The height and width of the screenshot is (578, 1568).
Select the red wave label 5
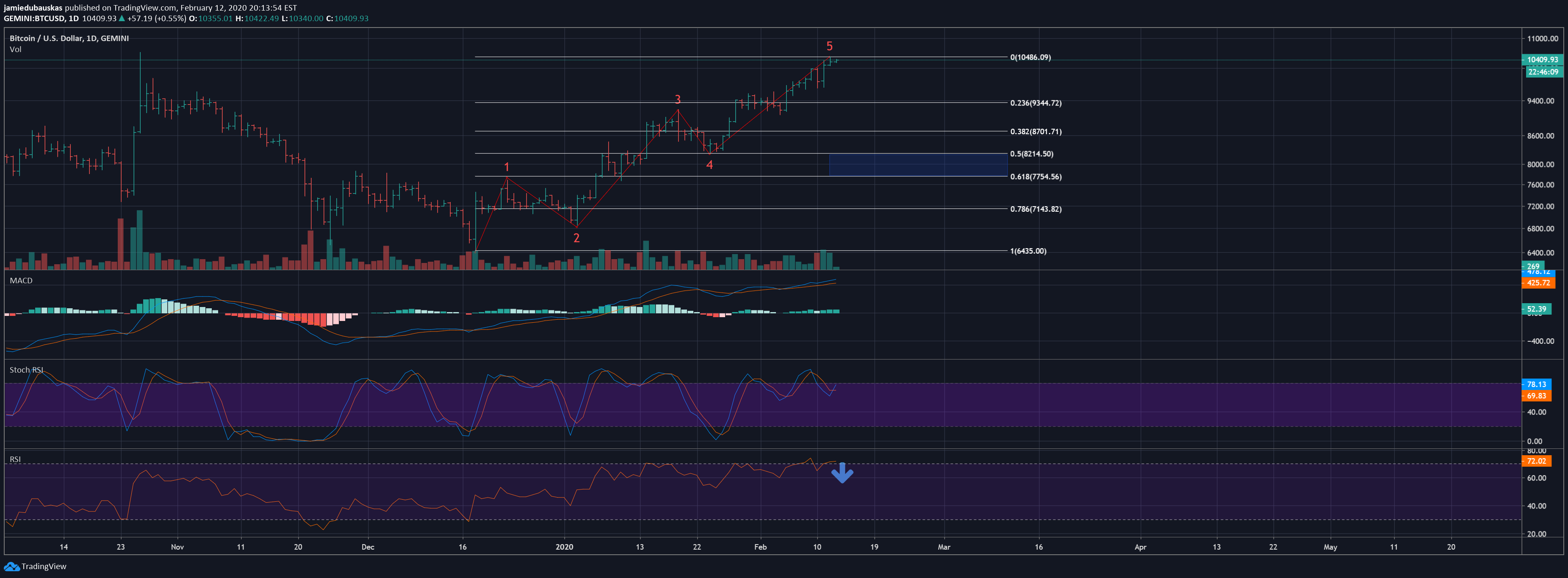tap(829, 46)
